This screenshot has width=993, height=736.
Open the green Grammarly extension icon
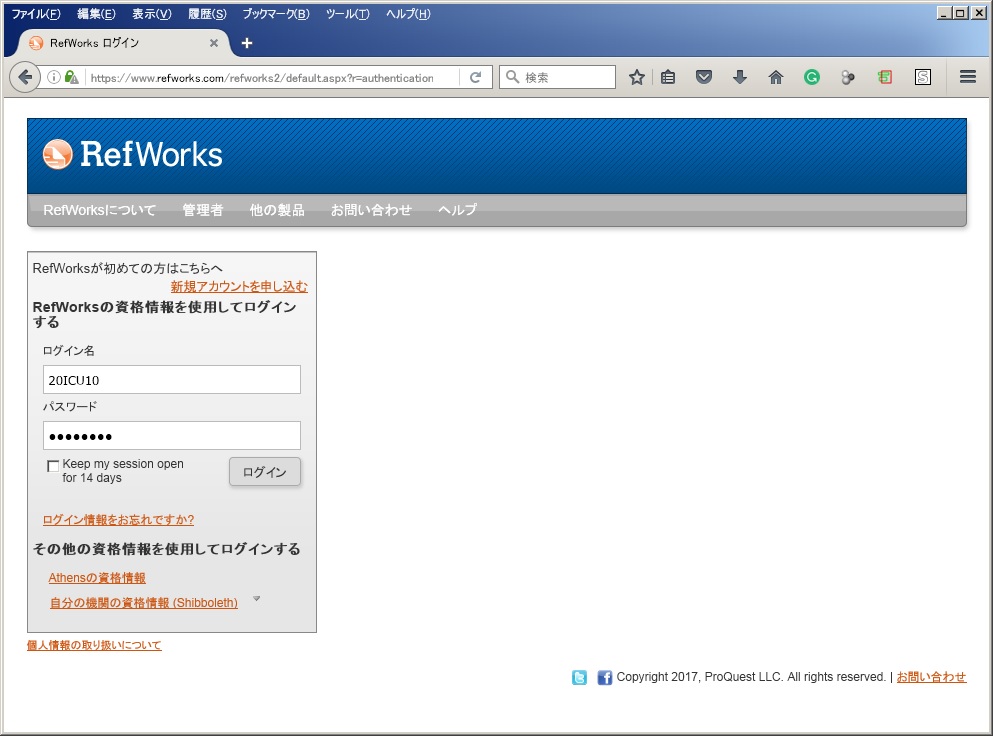[811, 77]
